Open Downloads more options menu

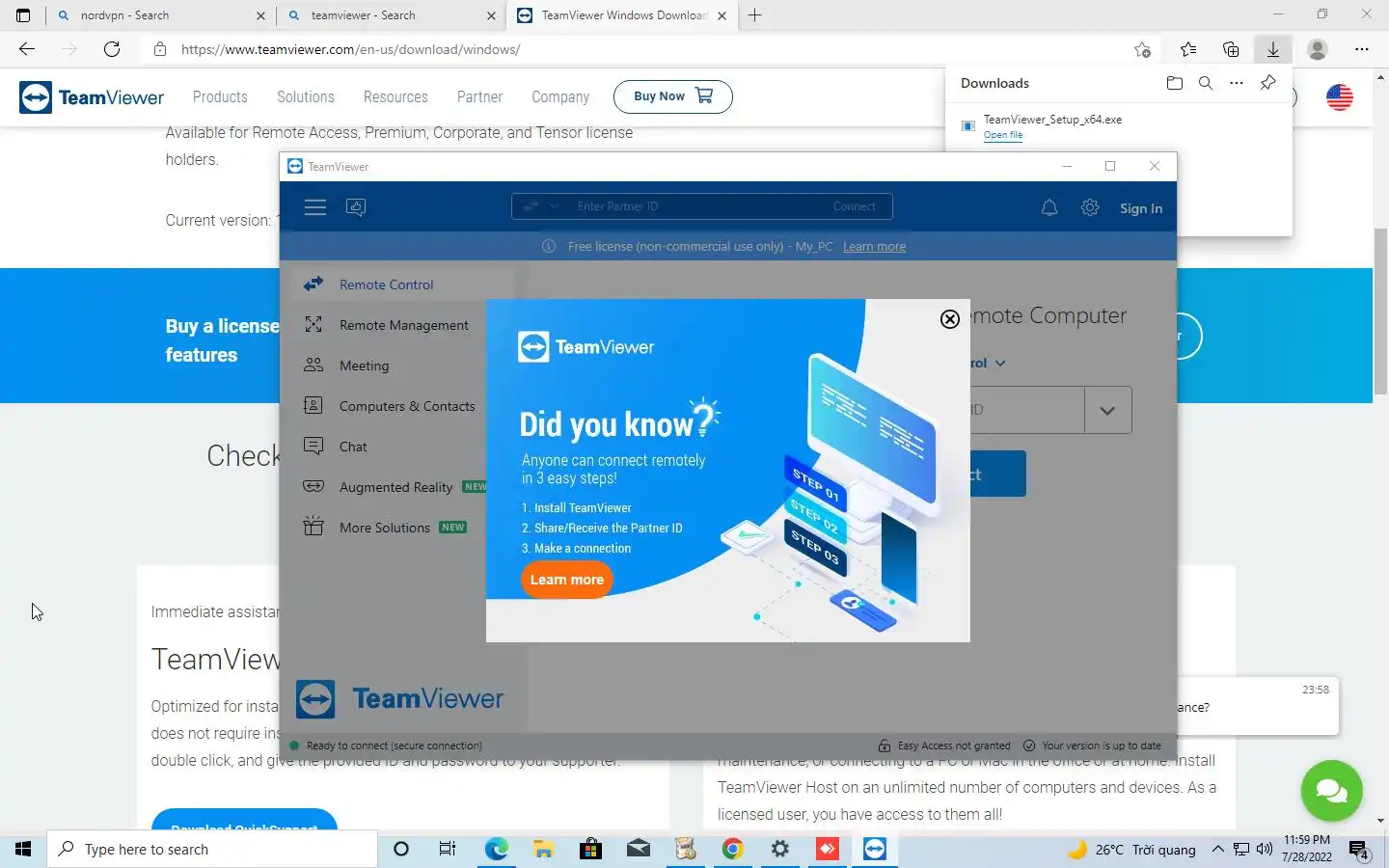click(1237, 83)
